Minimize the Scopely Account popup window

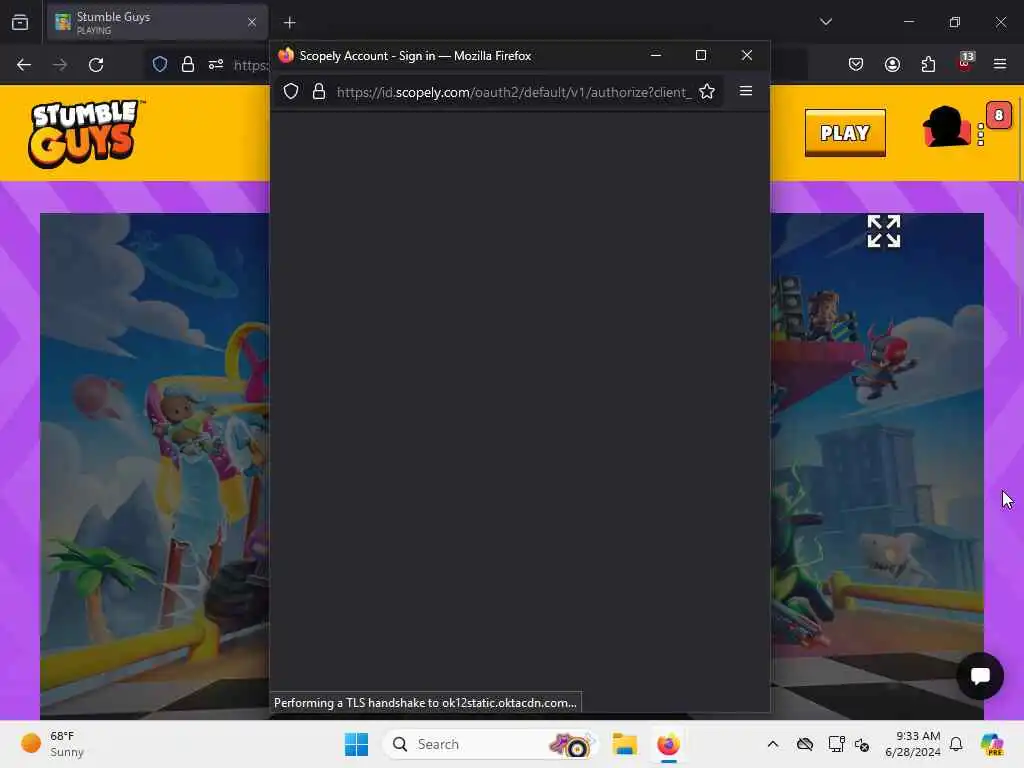pyautogui.click(x=656, y=56)
